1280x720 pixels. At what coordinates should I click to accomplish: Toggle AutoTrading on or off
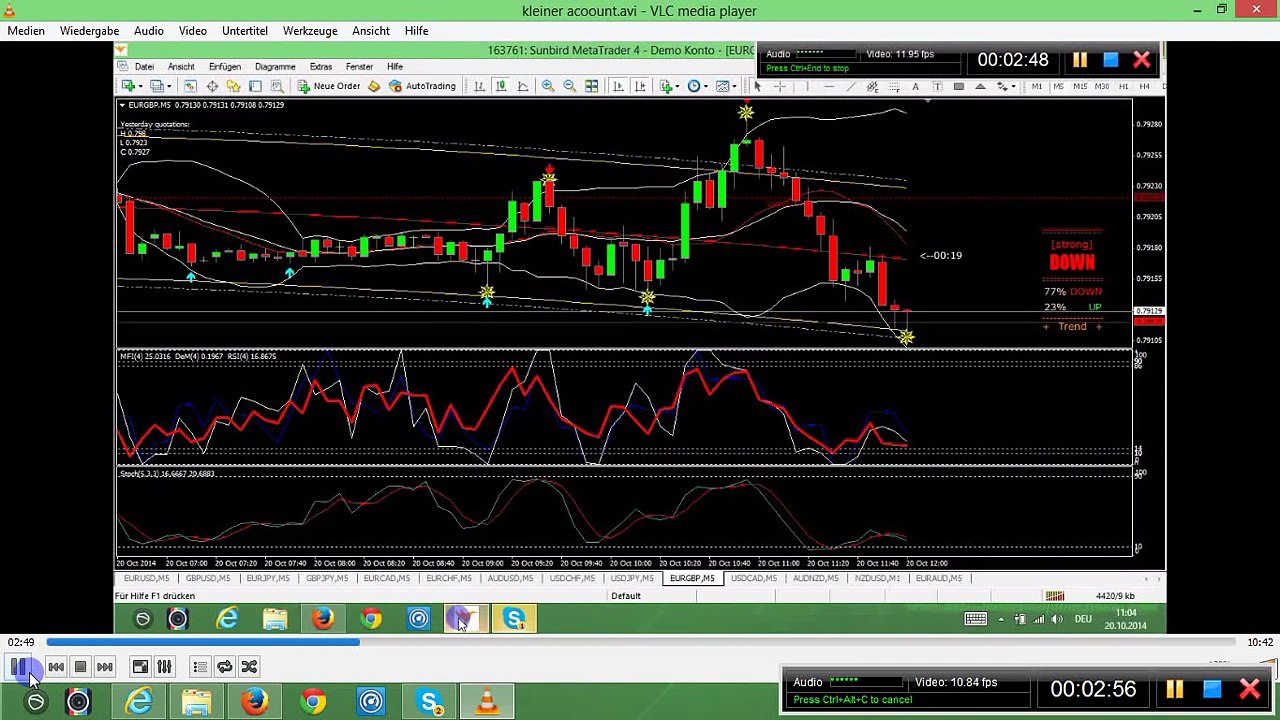click(x=423, y=86)
